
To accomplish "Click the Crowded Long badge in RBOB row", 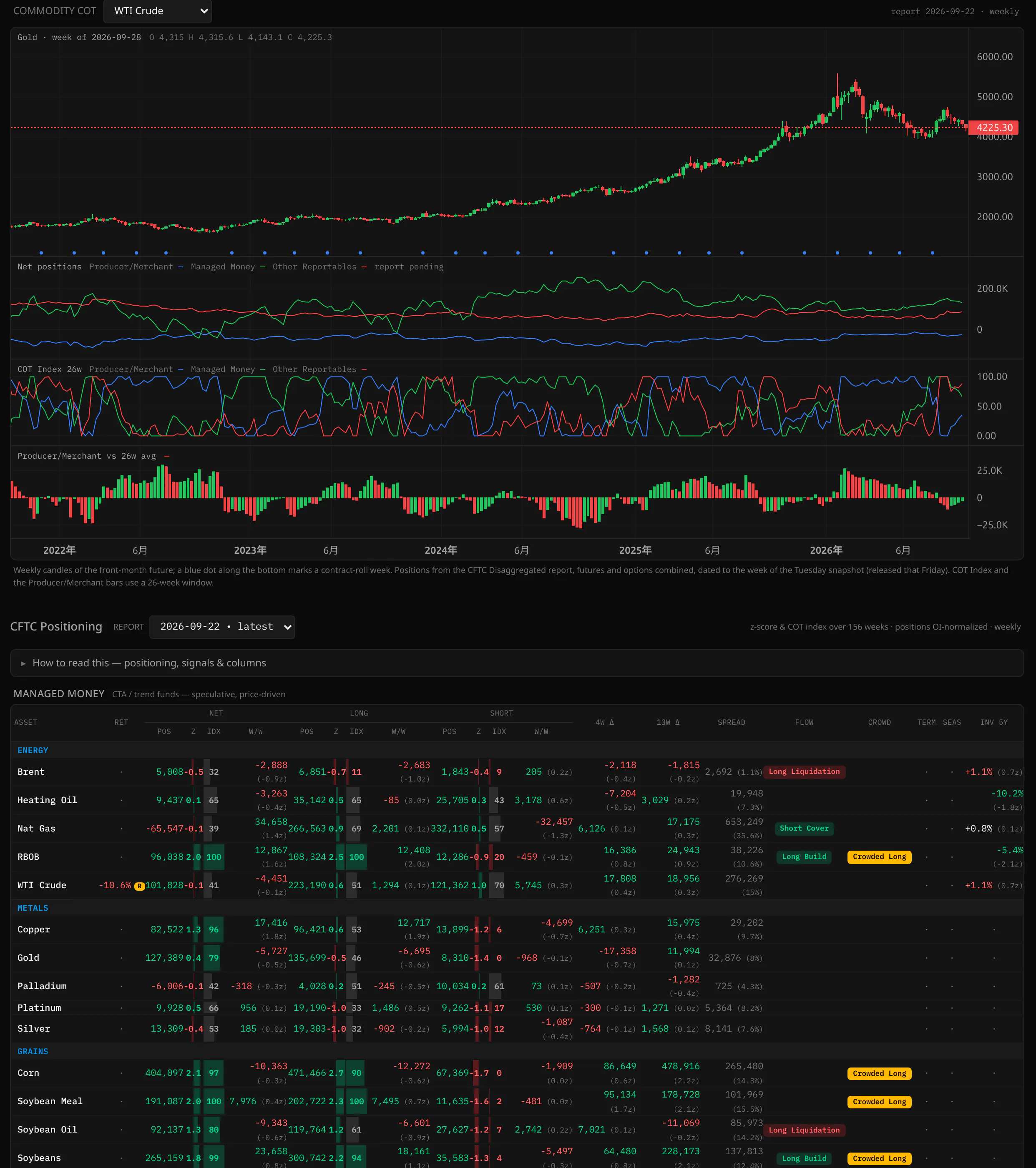I will pyautogui.click(x=879, y=857).
